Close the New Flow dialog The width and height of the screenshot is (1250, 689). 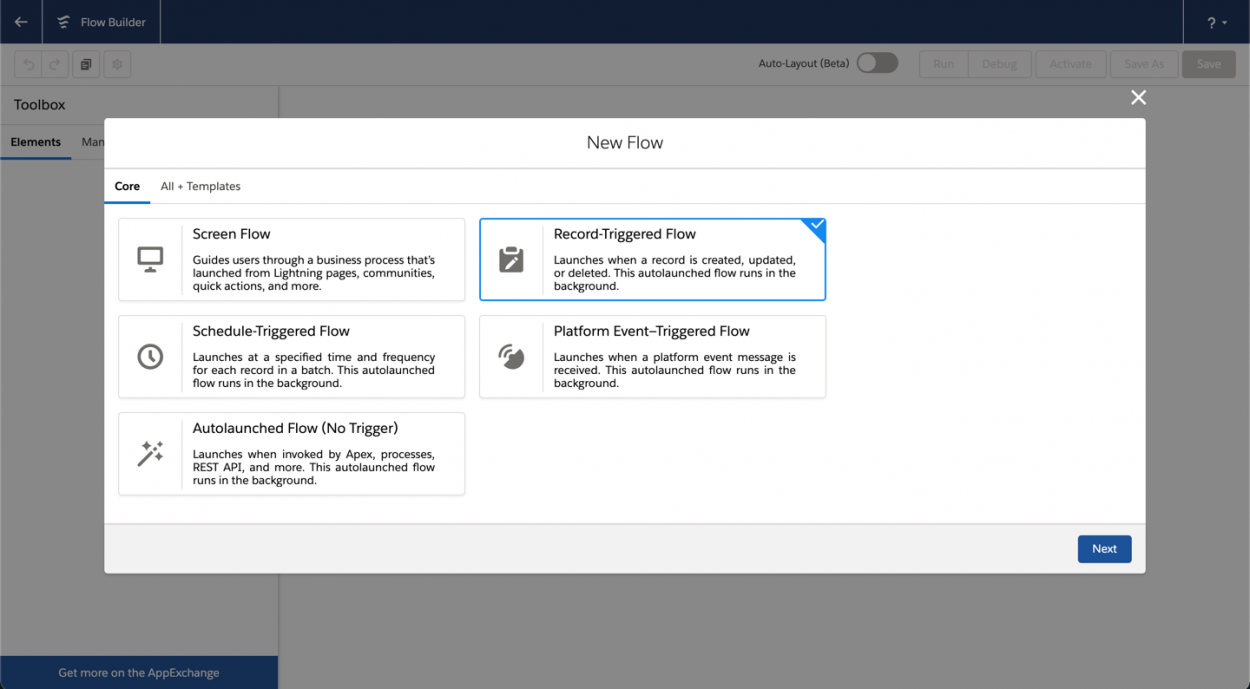(x=1138, y=97)
